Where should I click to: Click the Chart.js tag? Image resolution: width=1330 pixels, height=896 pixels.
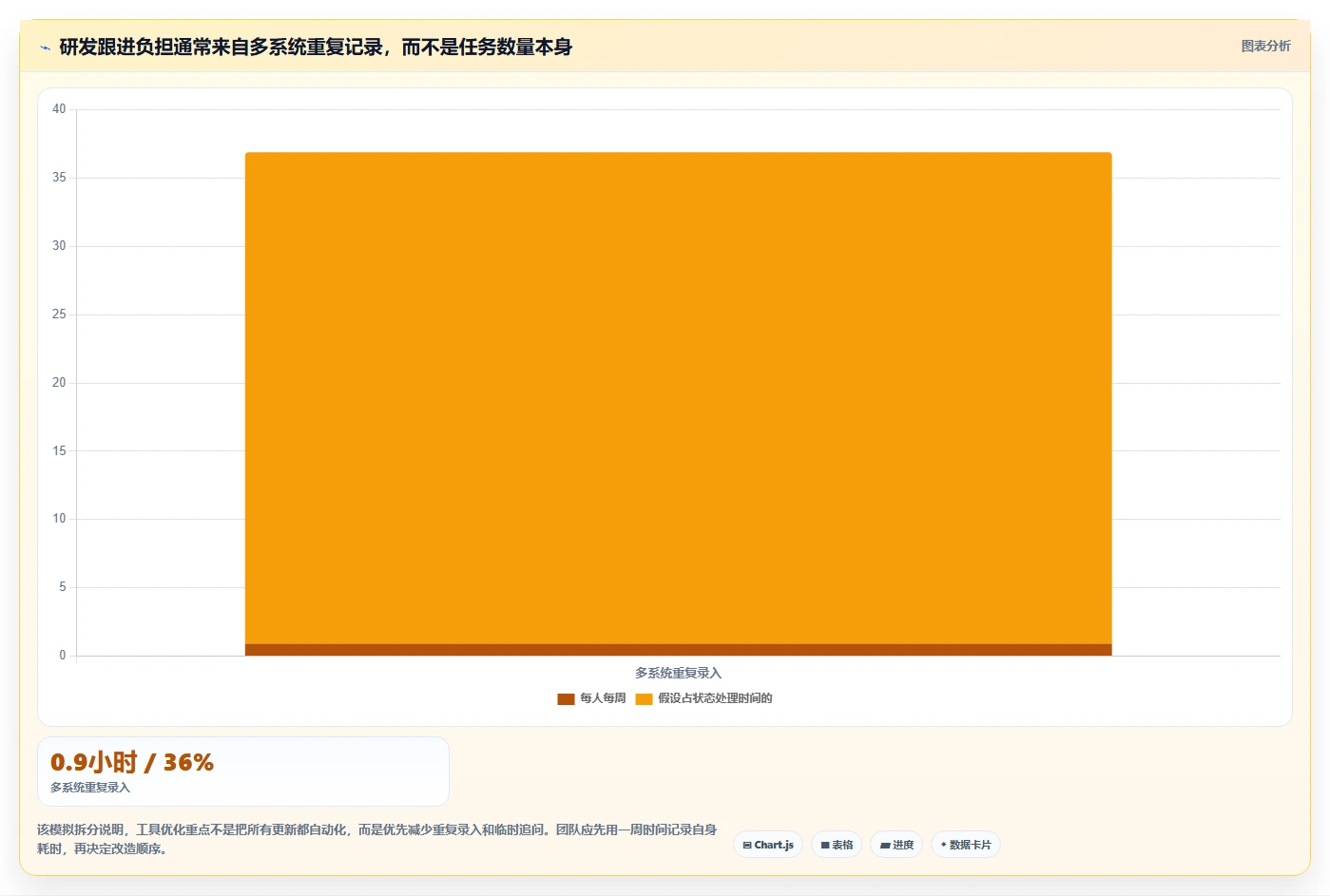coord(768,845)
